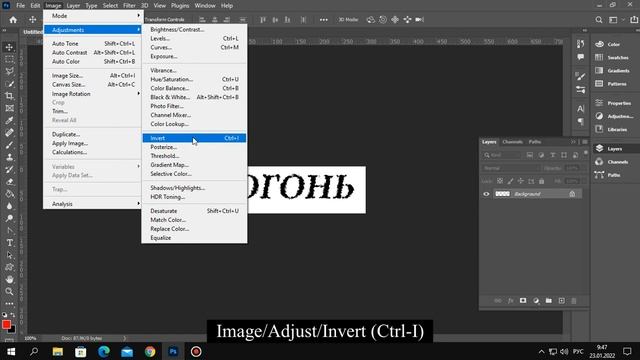Add a layer mask in Layers panel
This screenshot has height=360, width=640.
point(523,301)
